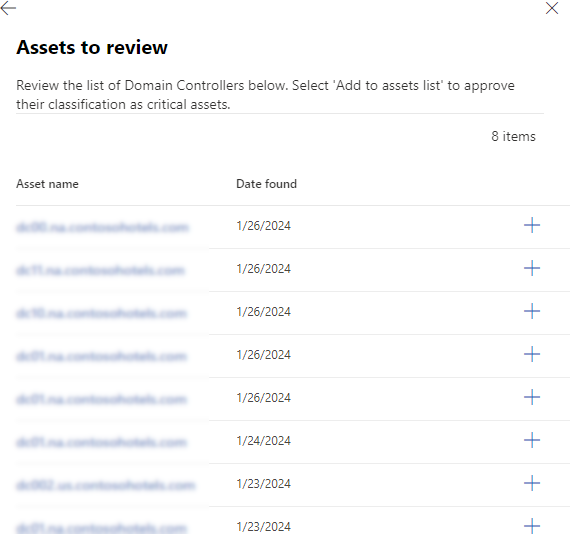Add the third row's asset via plus icon
The height and width of the screenshot is (534, 570).
pos(531,311)
